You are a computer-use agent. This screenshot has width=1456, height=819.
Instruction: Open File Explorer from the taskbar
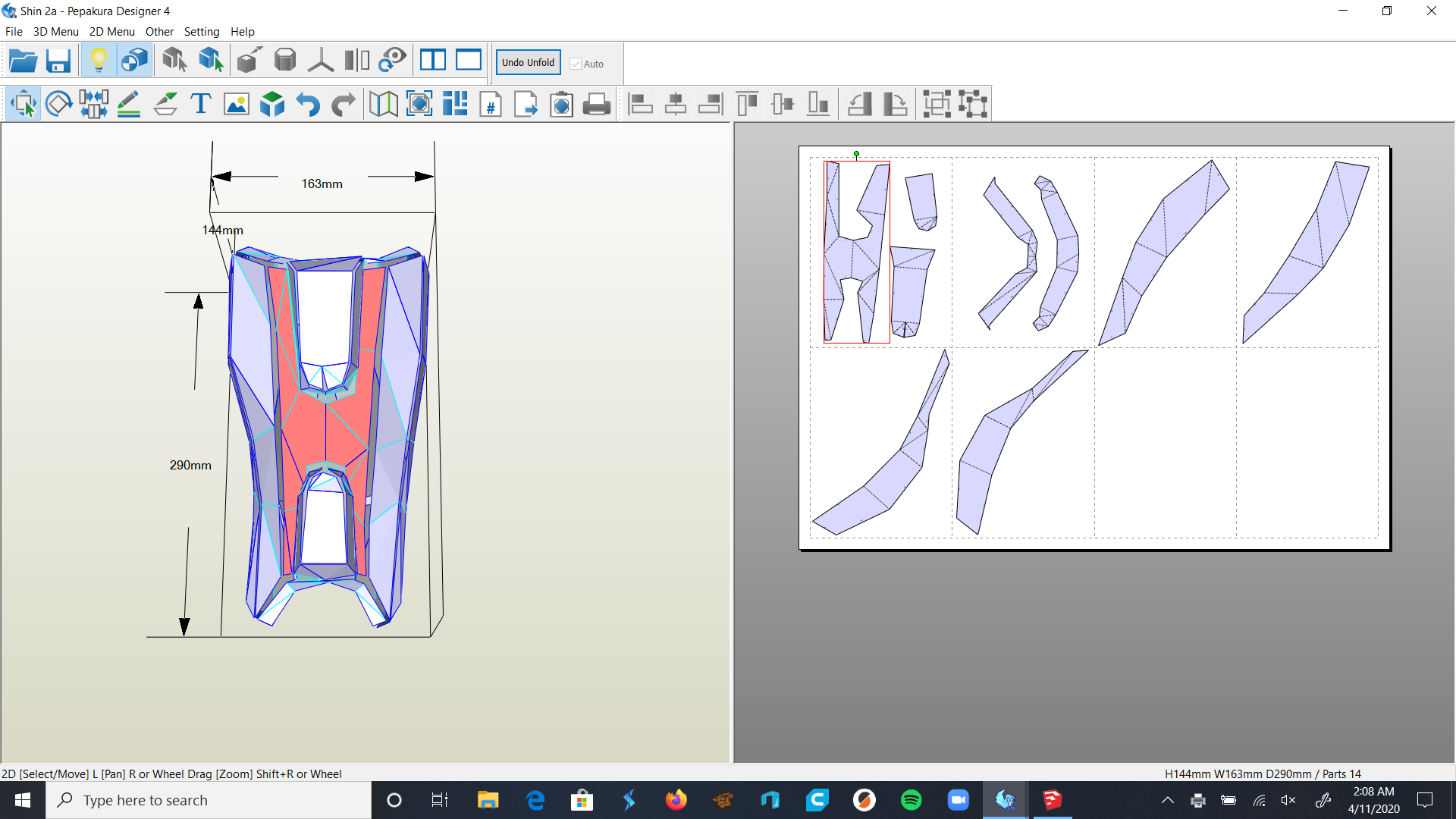[488, 800]
